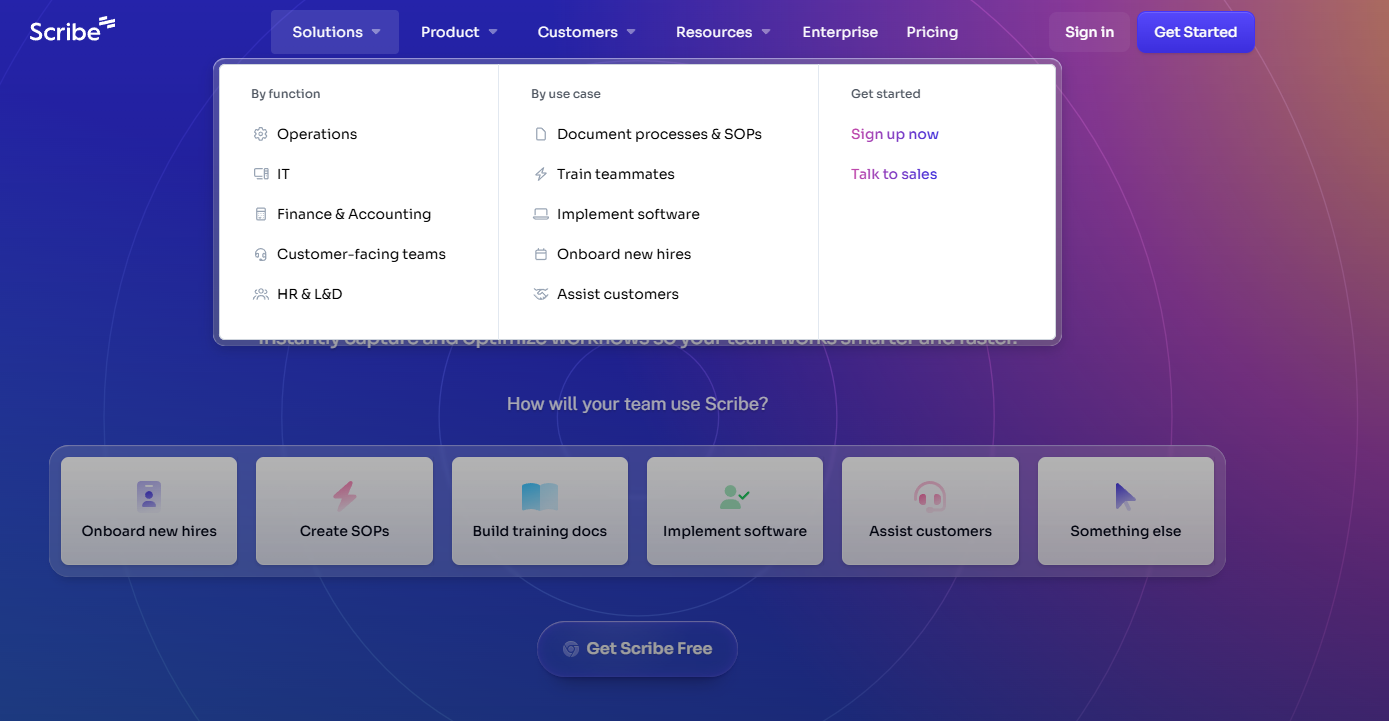Open Implement software in the dropdown
The width and height of the screenshot is (1389, 721).
pos(628,214)
